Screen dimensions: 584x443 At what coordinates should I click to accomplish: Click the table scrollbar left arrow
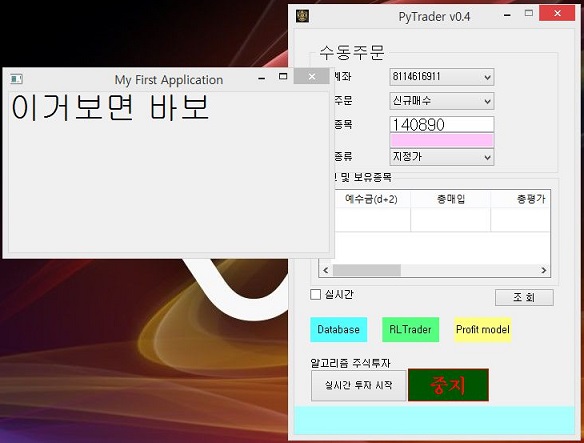coord(326,270)
